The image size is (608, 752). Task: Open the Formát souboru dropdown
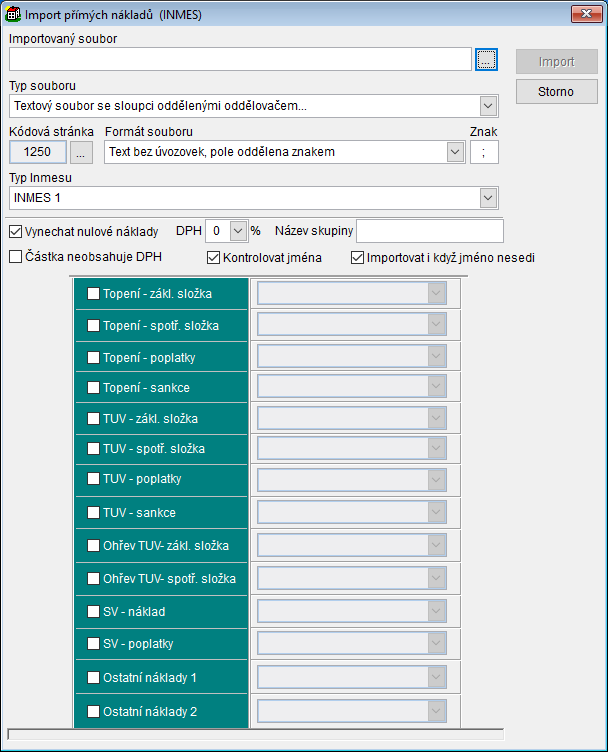tap(455, 152)
